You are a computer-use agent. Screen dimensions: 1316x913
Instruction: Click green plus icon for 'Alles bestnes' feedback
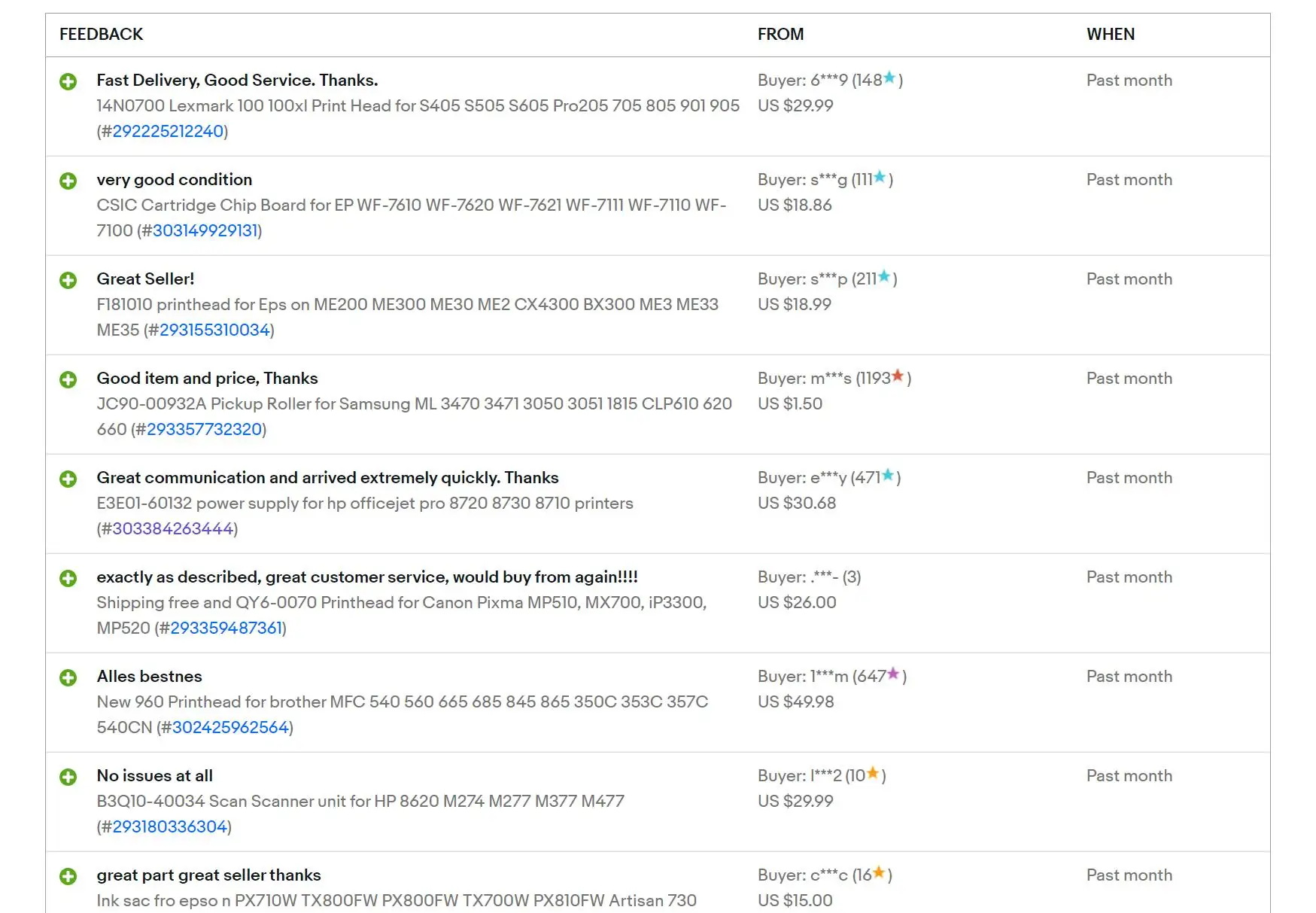(68, 677)
